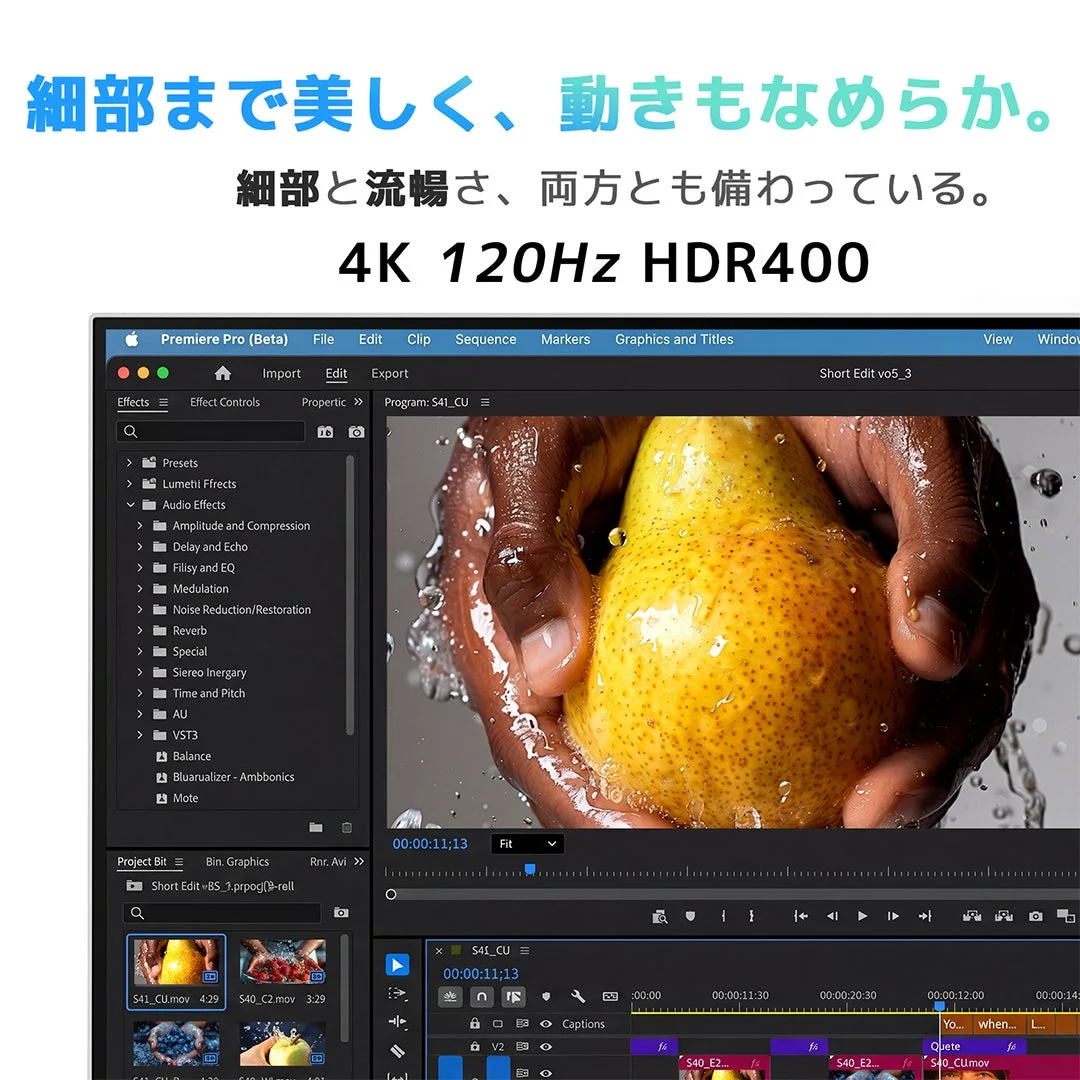1080x1080 pixels.
Task: Toggle sync lock on V2 track
Action: (522, 1047)
